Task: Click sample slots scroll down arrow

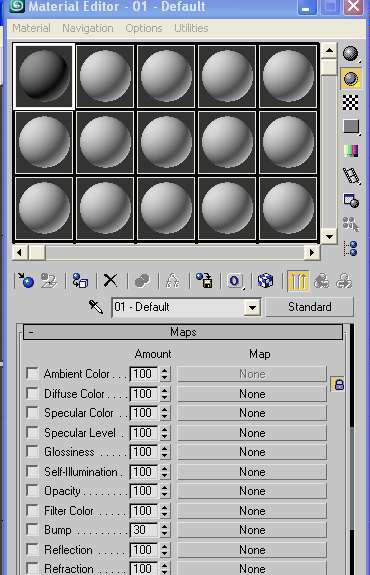Action: (329, 236)
